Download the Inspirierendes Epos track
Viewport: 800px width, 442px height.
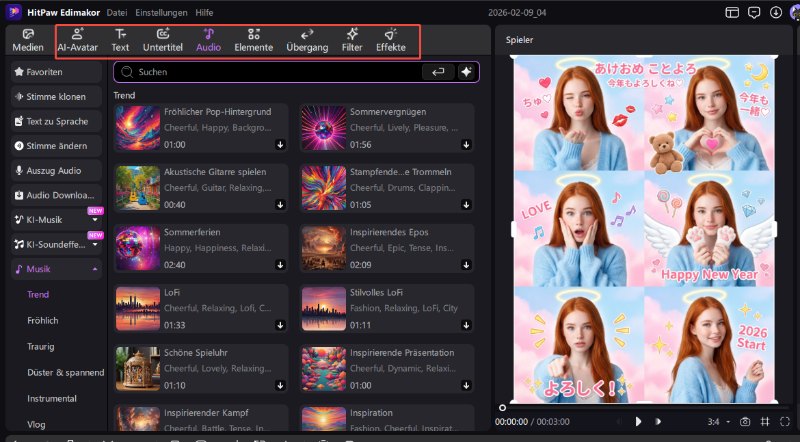466,265
